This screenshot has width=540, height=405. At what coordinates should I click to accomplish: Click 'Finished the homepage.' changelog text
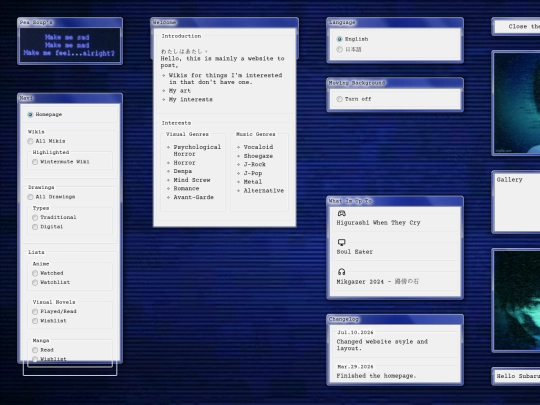pos(376,376)
